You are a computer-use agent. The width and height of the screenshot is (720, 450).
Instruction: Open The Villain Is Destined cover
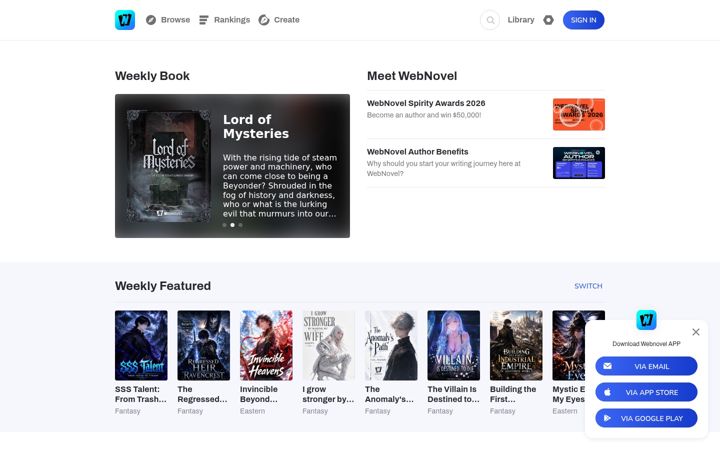[453, 345]
